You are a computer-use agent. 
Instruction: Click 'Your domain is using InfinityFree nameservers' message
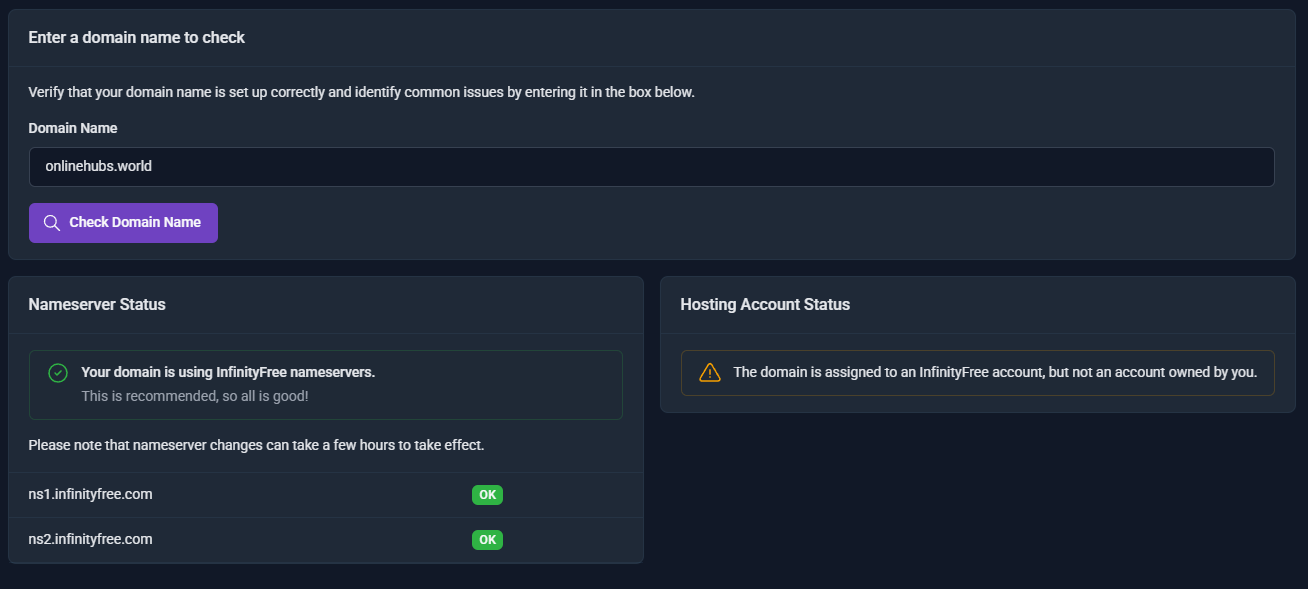pos(228,372)
